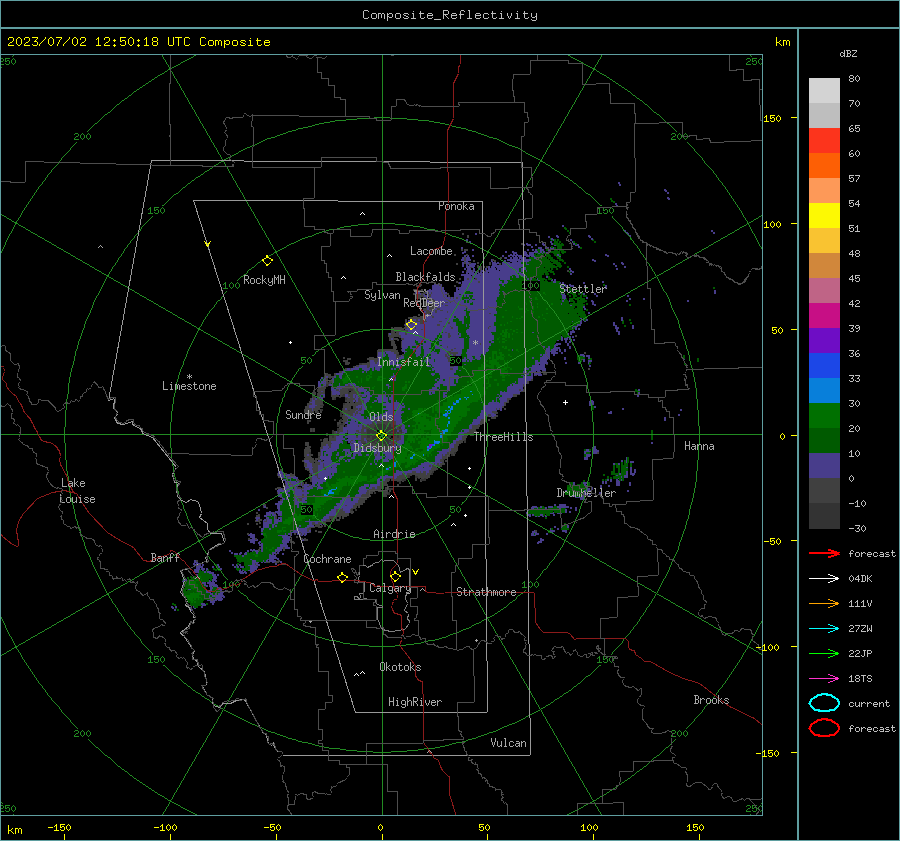900x841 pixels.
Task: Click the Sundre town label
Action: 303,414
